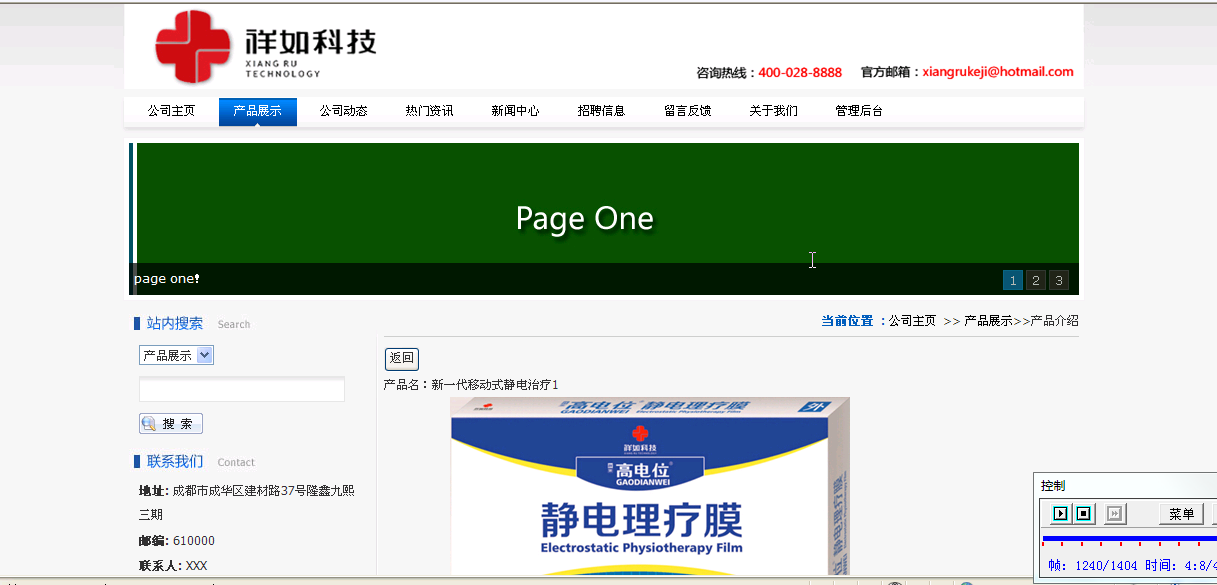Open the 公司动态 nav tab

(x=343, y=111)
